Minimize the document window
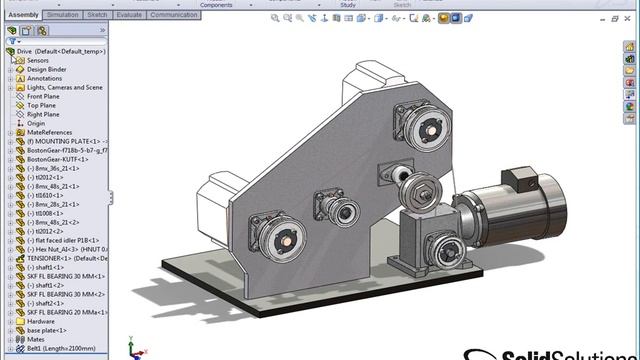Image resolution: width=640 pixels, height=360 pixels. click(602, 19)
